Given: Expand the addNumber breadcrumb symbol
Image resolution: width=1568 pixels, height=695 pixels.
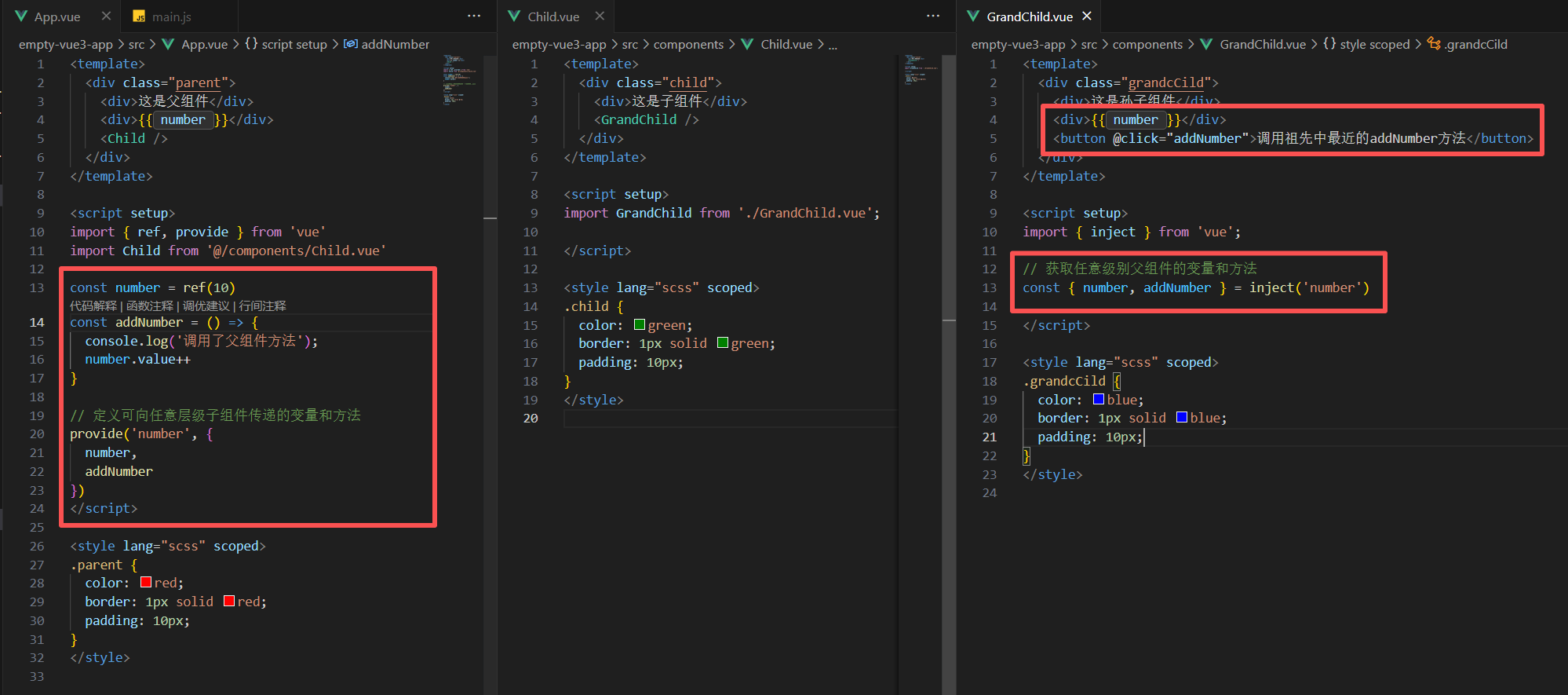Looking at the screenshot, I should [396, 45].
